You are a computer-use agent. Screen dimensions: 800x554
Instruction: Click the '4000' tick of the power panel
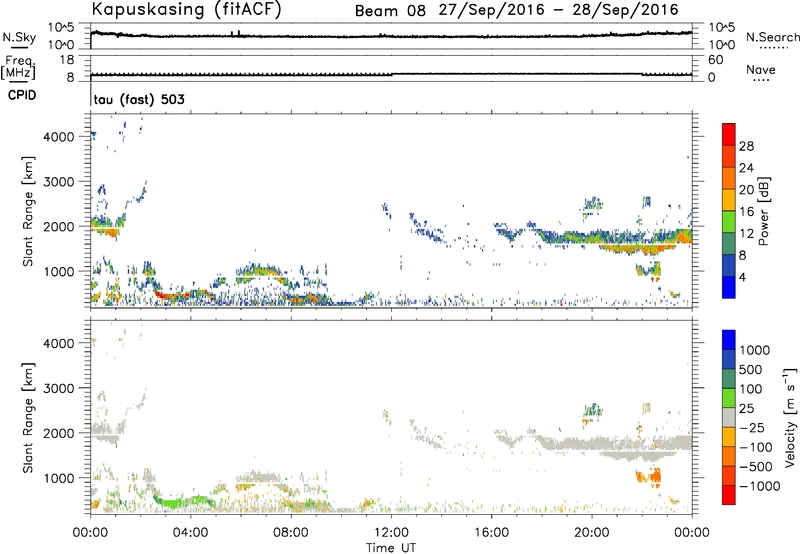click(59, 137)
